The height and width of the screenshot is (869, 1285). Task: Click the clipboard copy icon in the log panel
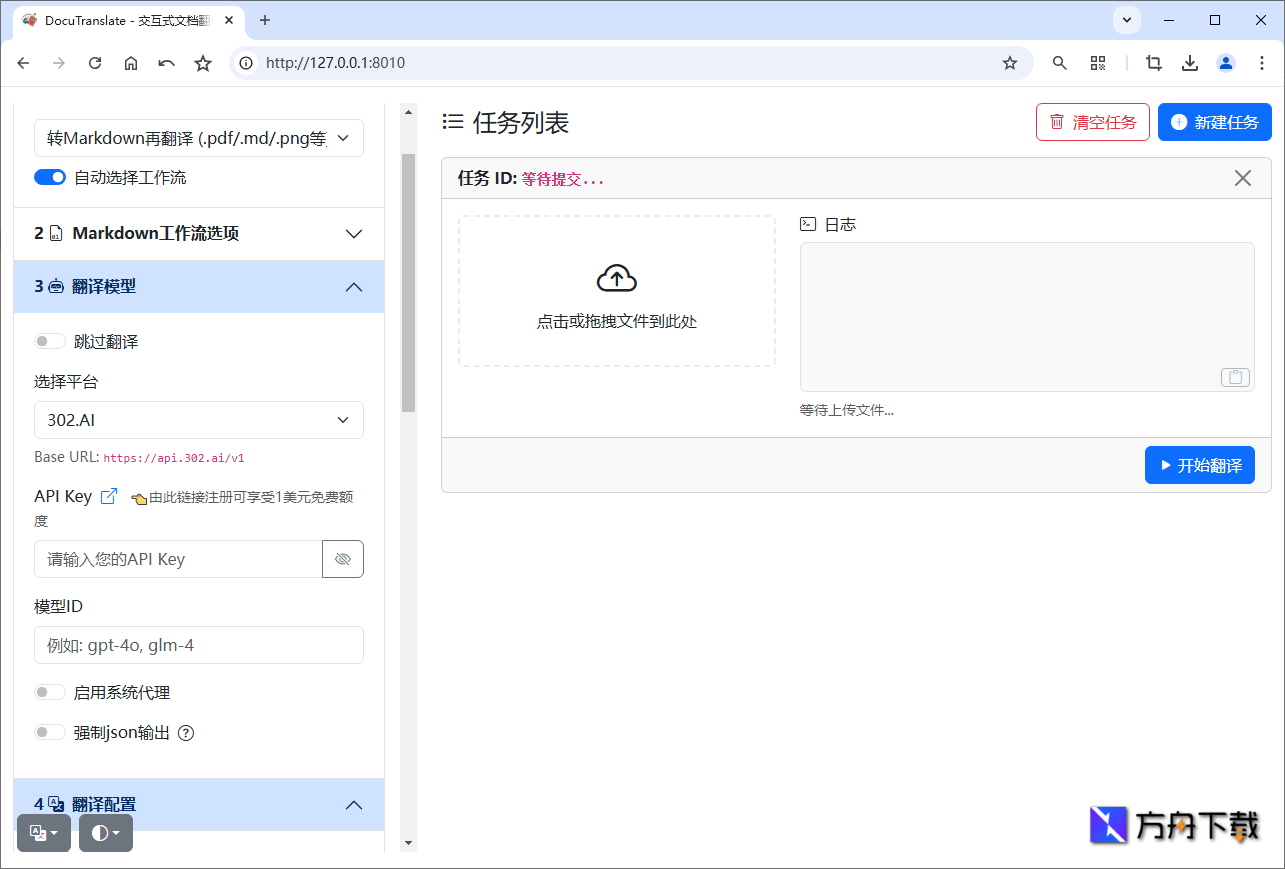1235,377
